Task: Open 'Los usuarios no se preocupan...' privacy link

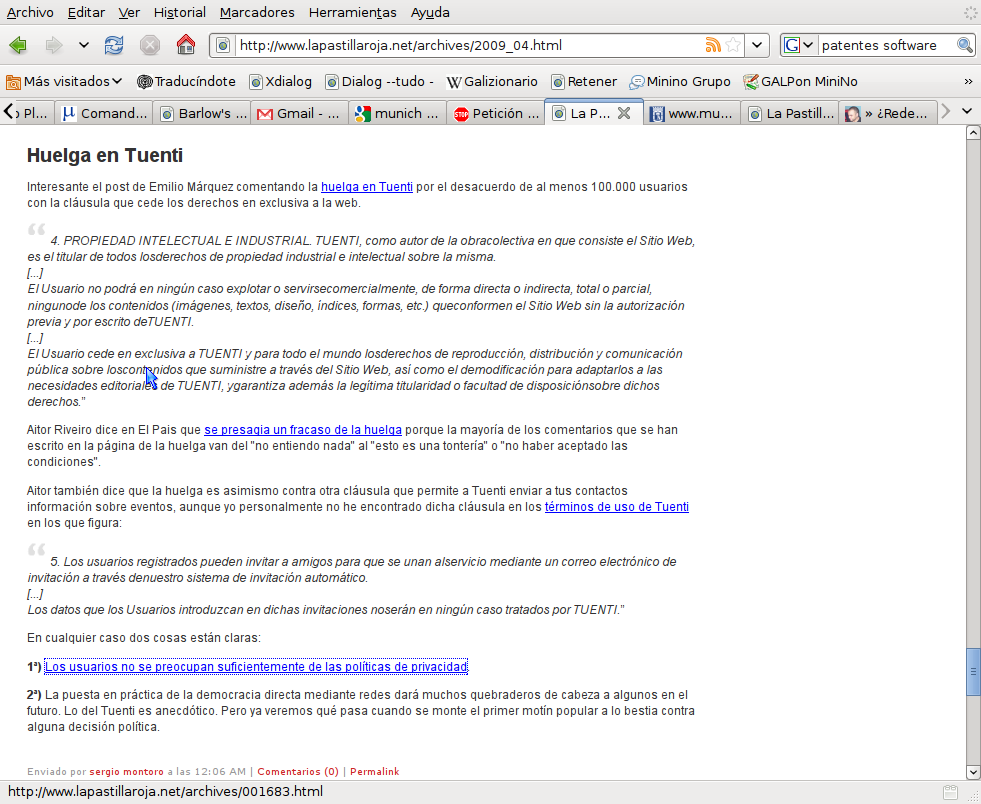Action: tap(256, 667)
